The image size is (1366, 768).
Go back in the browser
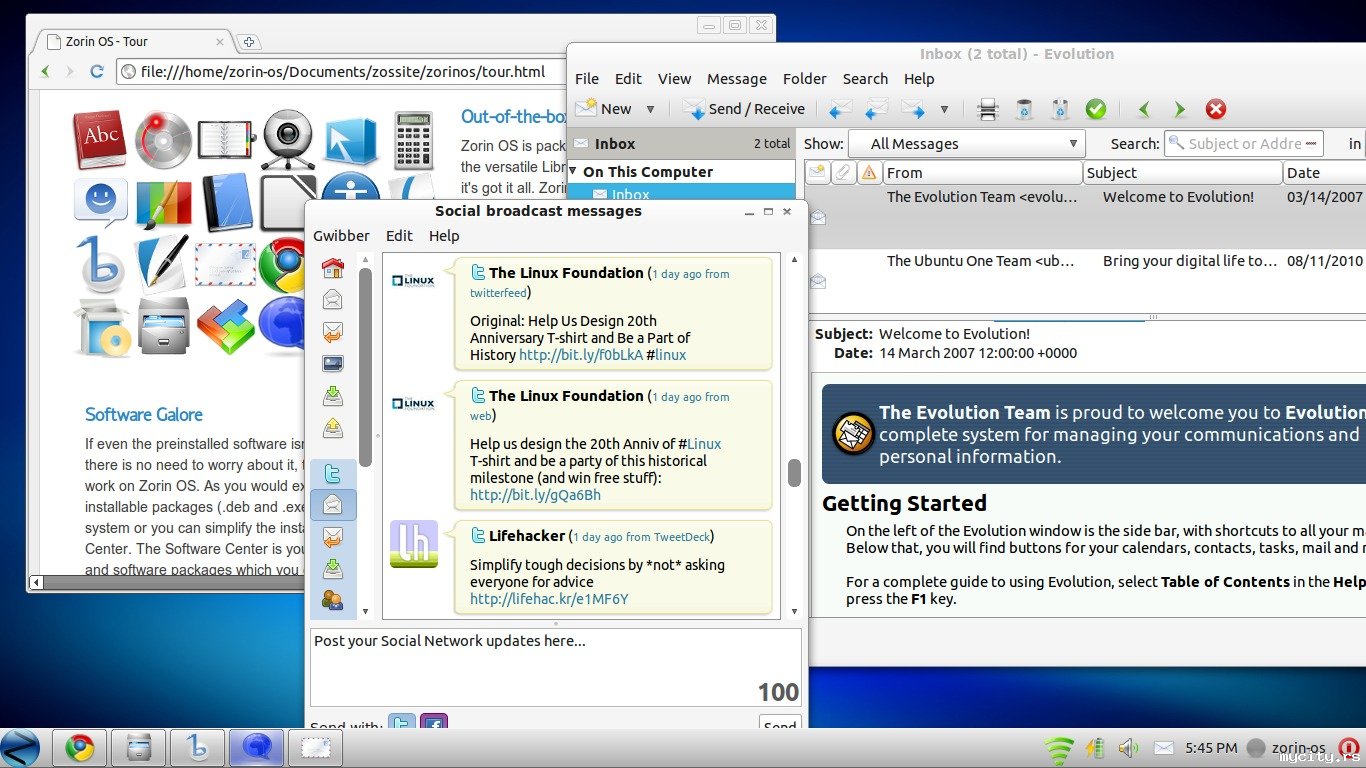pos(45,71)
